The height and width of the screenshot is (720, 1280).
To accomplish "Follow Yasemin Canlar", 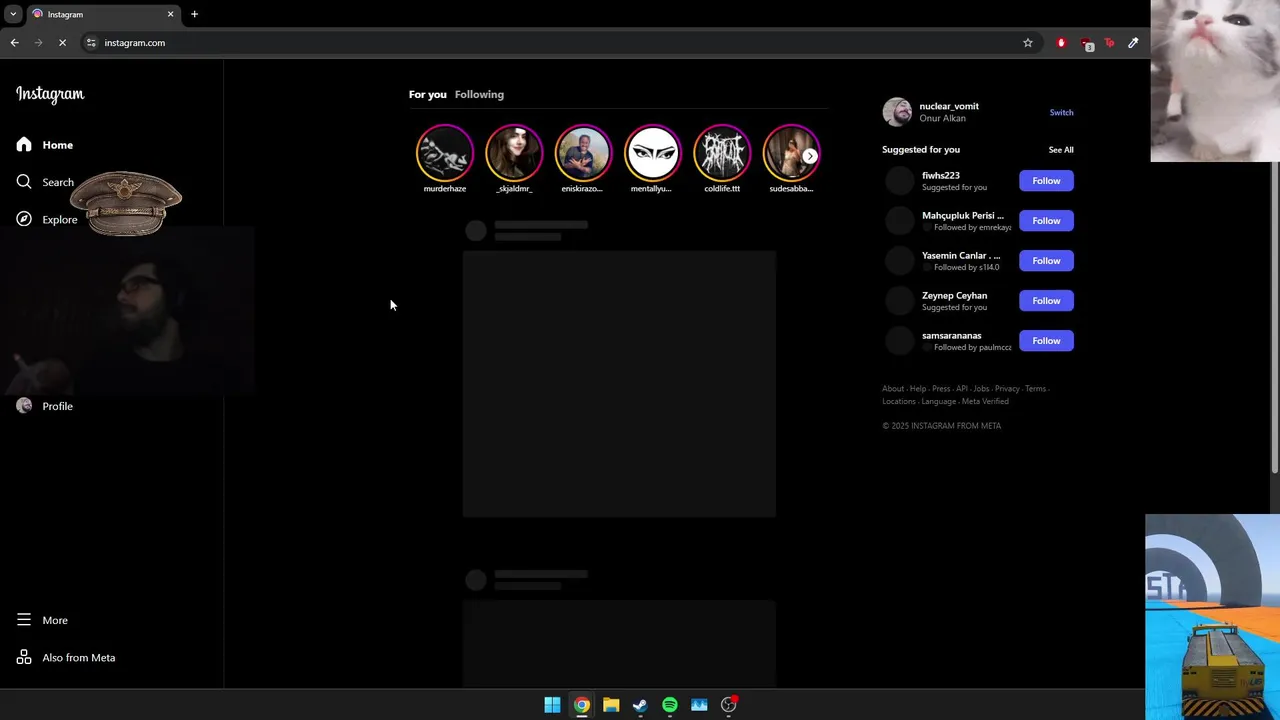I will [1046, 260].
